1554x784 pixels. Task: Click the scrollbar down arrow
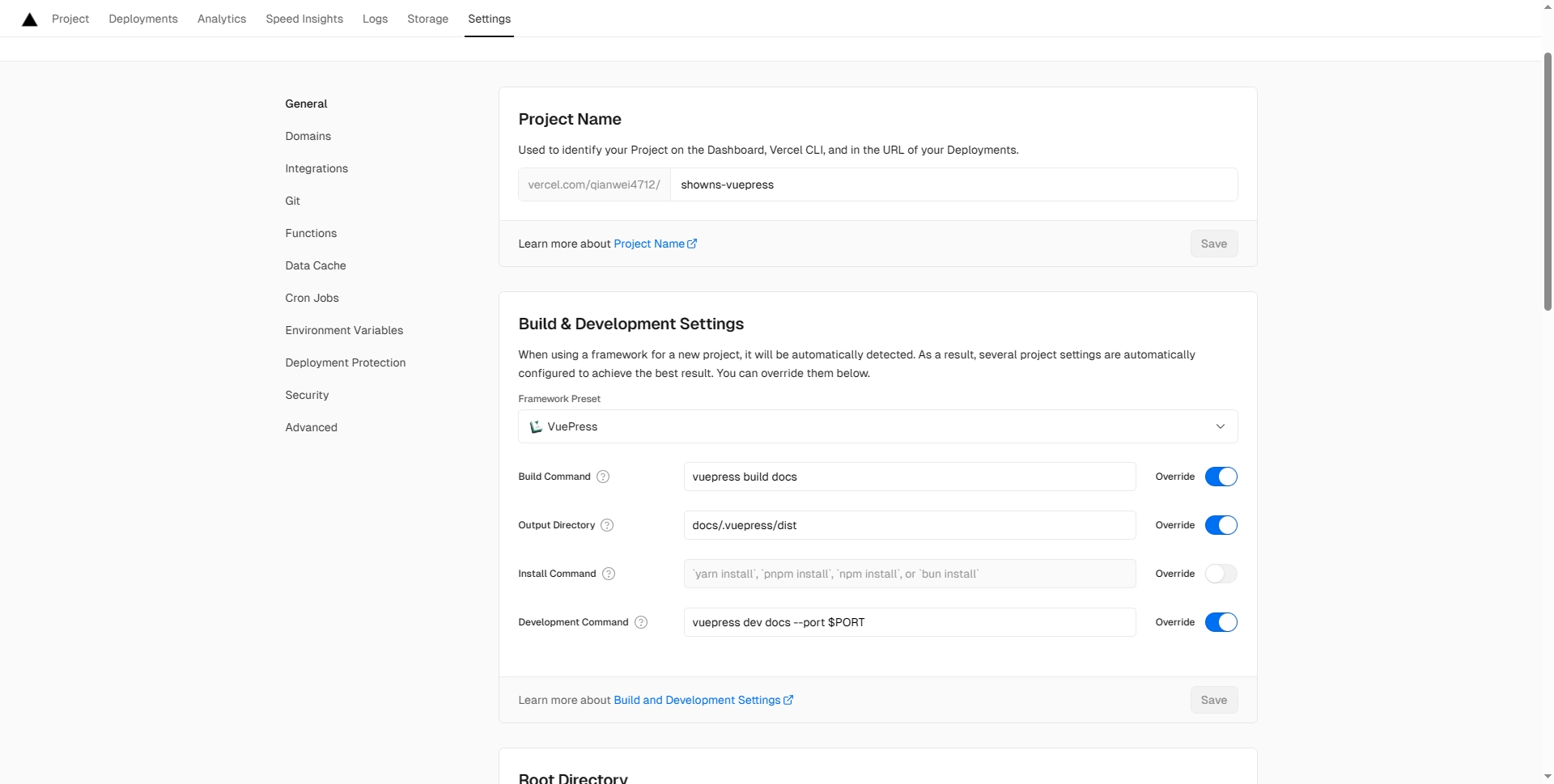pos(1548,776)
